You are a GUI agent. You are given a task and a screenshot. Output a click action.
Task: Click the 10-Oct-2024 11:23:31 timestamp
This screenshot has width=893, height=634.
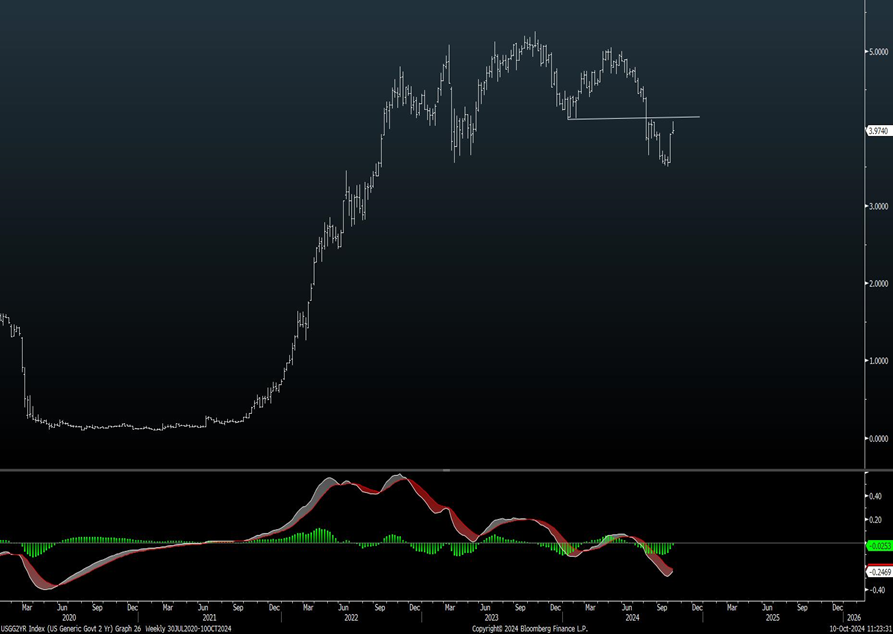tap(861, 629)
